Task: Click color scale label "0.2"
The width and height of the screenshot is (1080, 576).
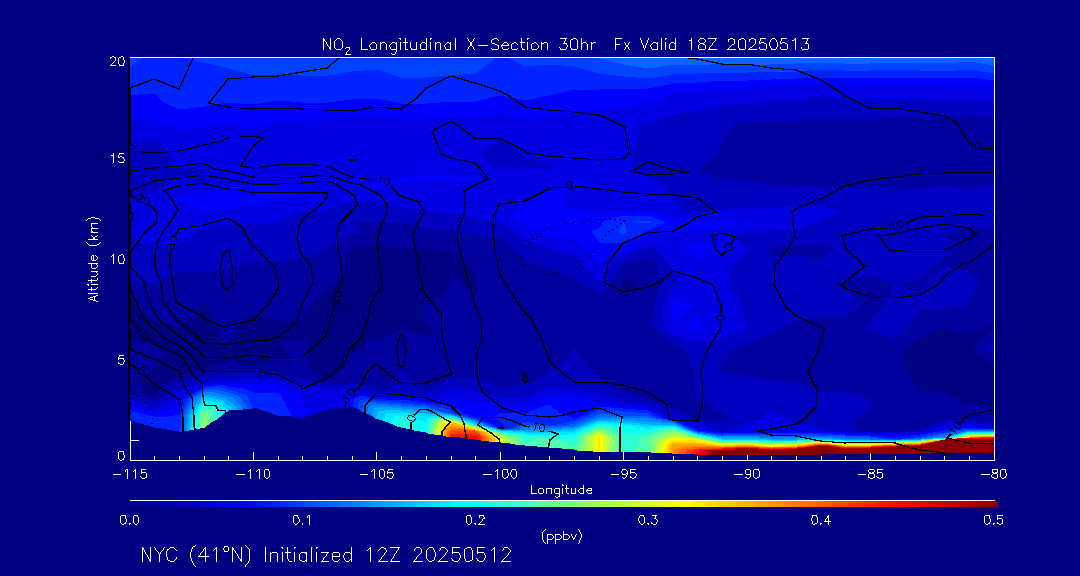Action: point(475,521)
